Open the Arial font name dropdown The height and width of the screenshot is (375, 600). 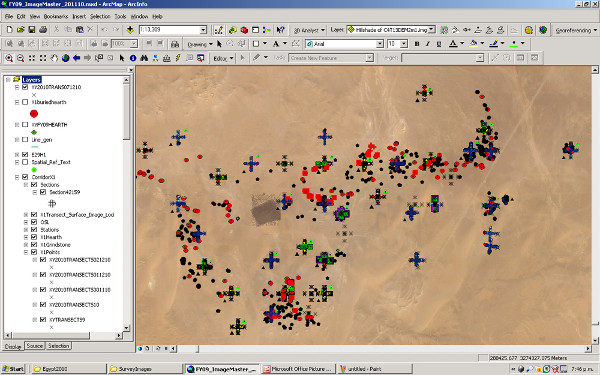380,44
